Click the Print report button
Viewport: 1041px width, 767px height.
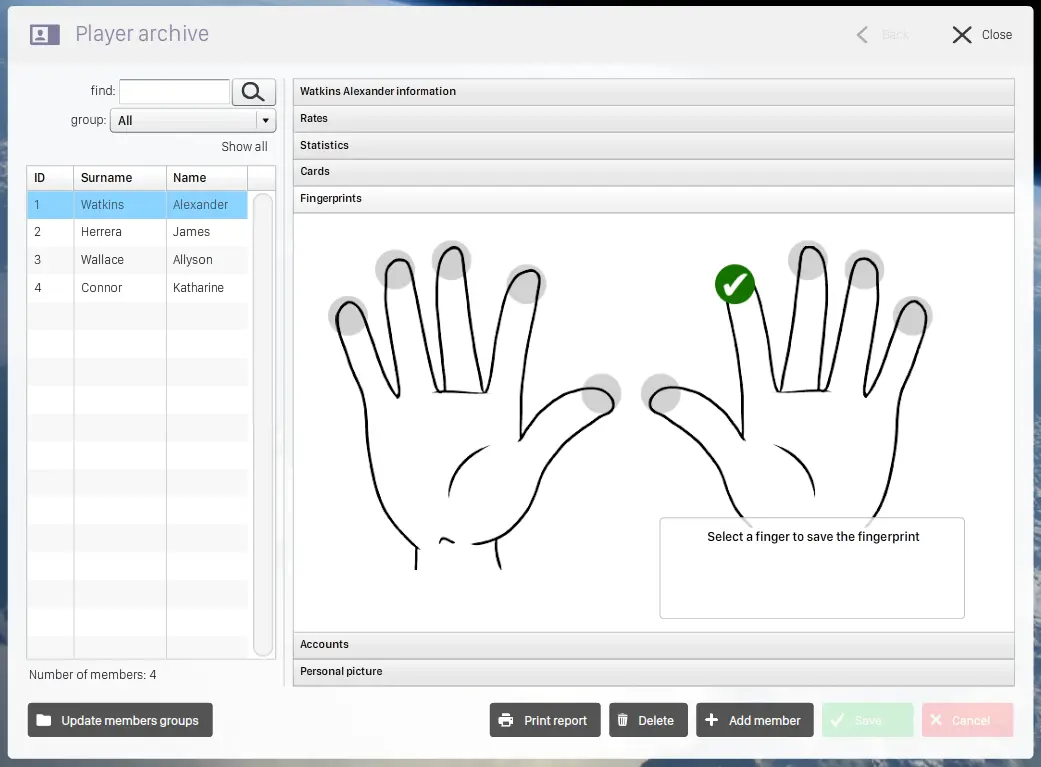tap(545, 720)
